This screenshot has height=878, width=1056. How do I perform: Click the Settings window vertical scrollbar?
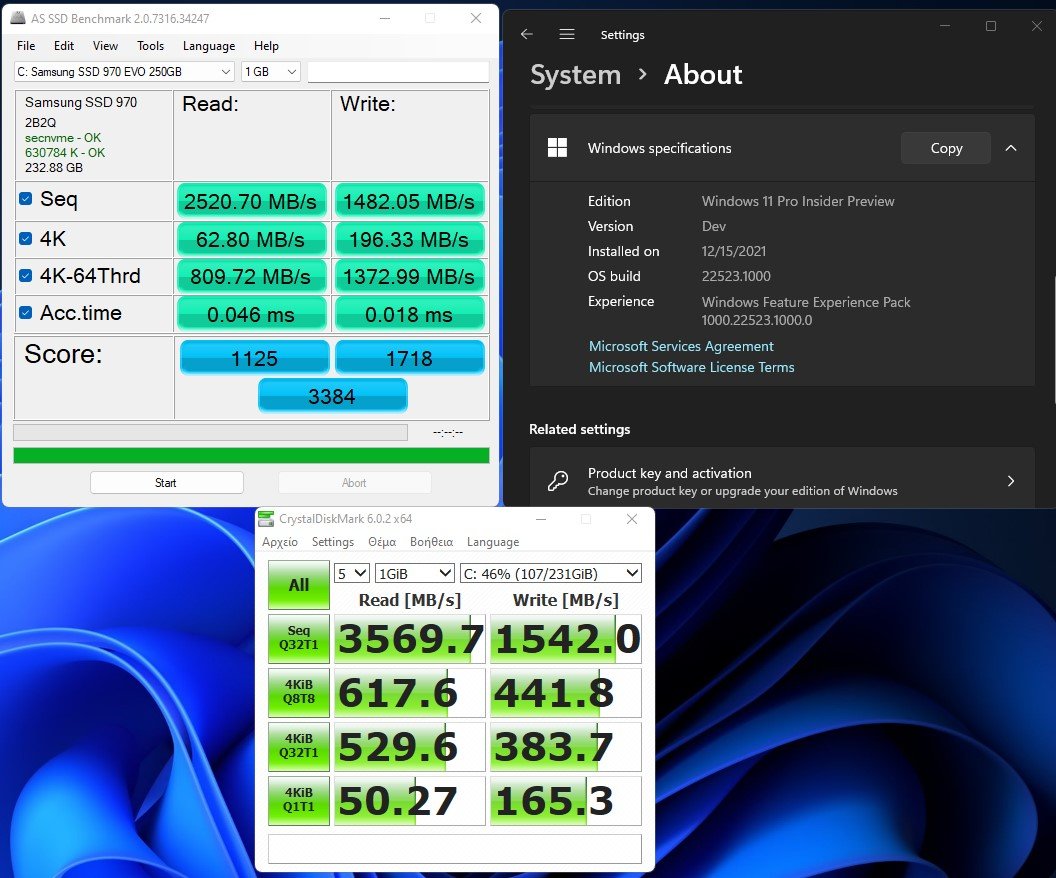(x=1053, y=339)
